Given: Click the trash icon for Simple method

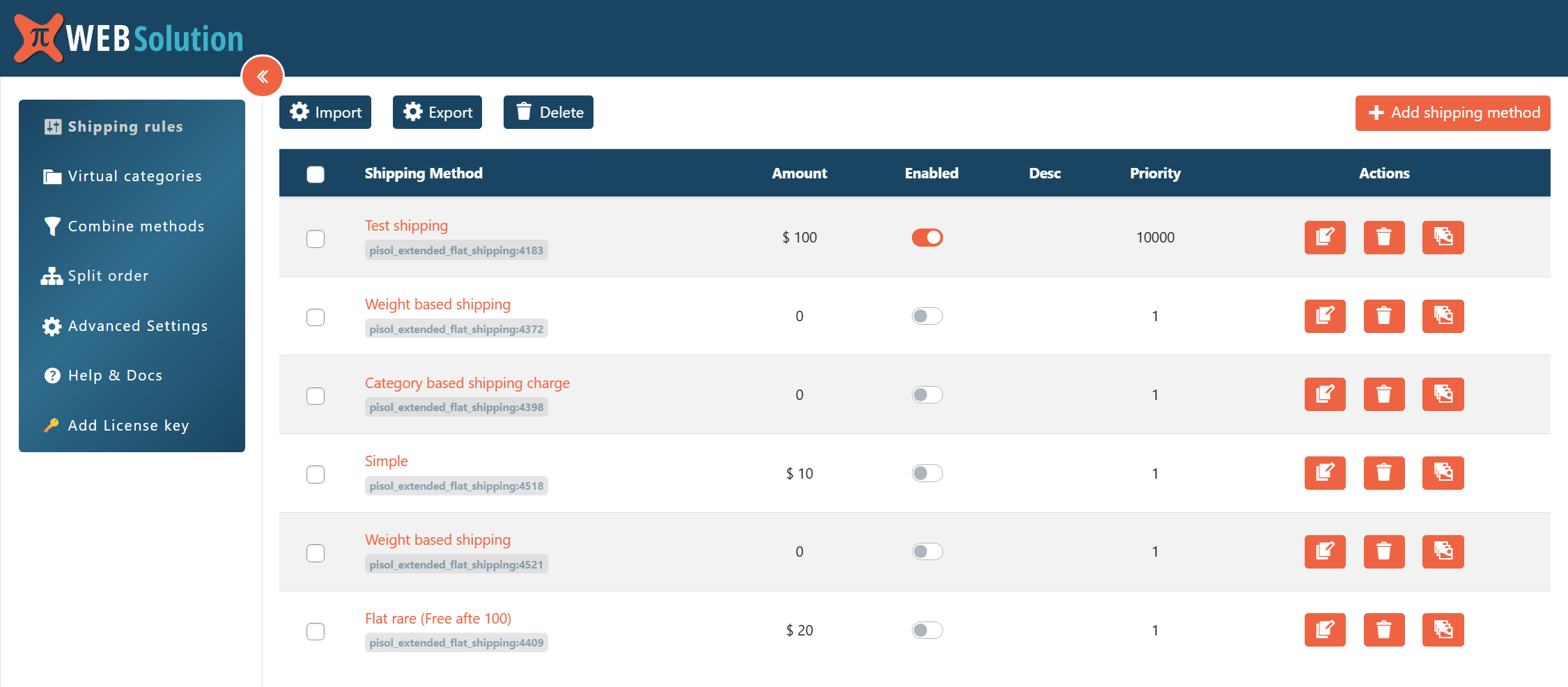Looking at the screenshot, I should point(1383,473).
